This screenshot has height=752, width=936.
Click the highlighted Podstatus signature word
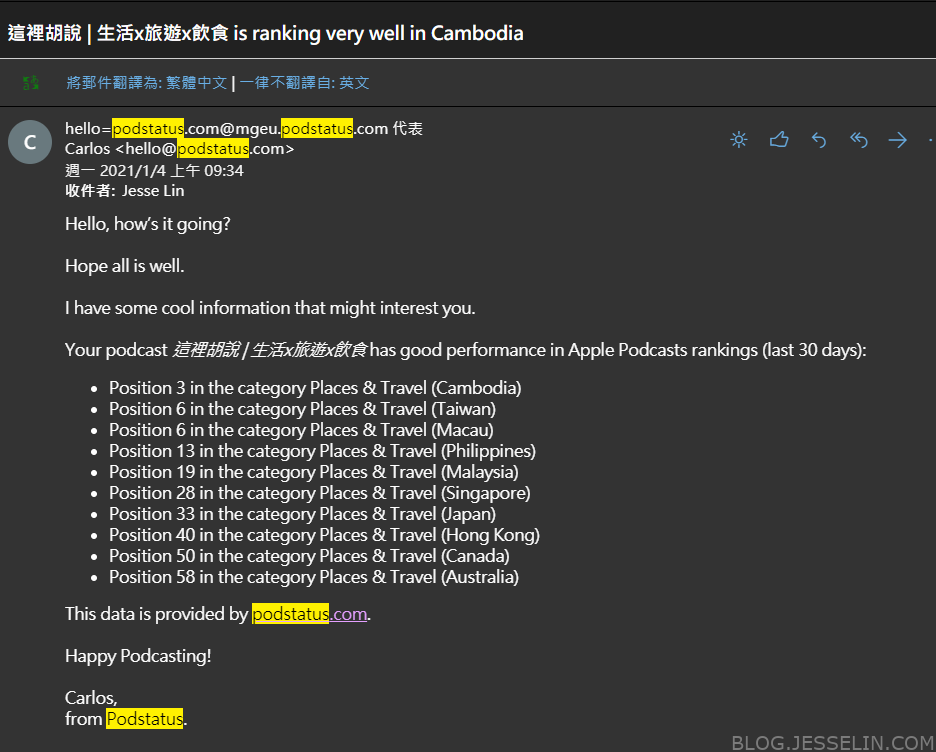(x=144, y=719)
